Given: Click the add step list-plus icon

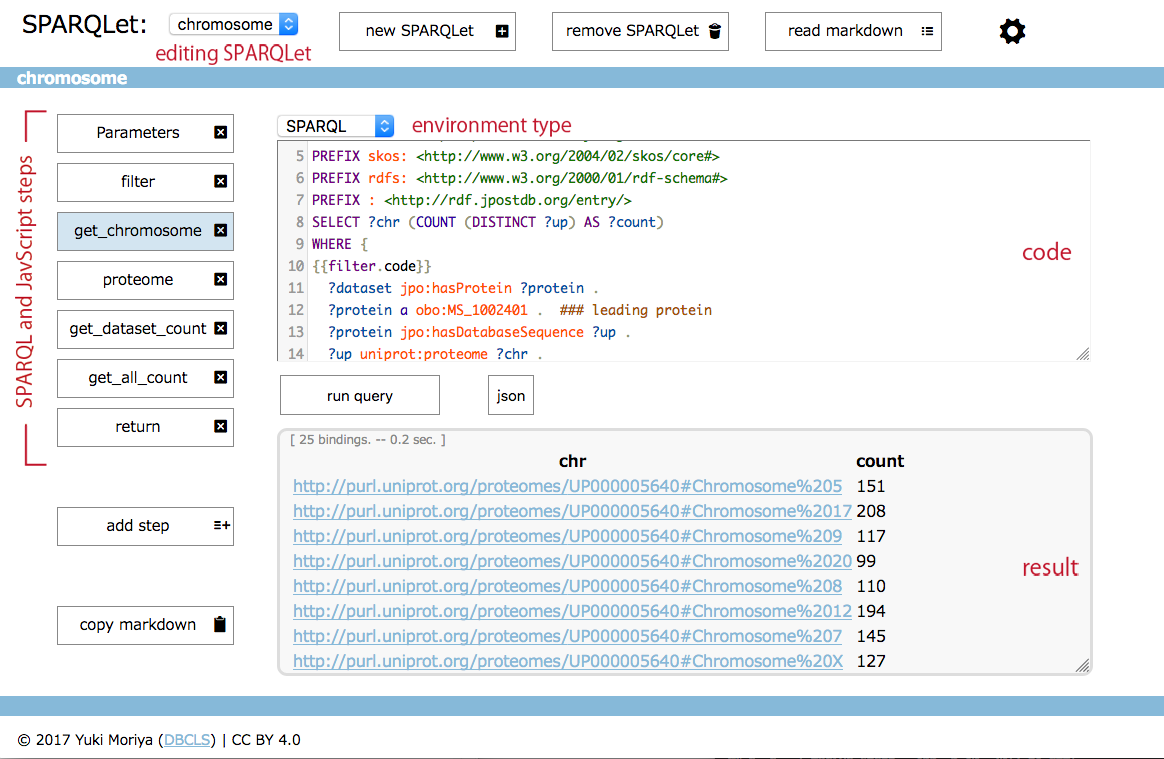Looking at the screenshot, I should point(221,526).
